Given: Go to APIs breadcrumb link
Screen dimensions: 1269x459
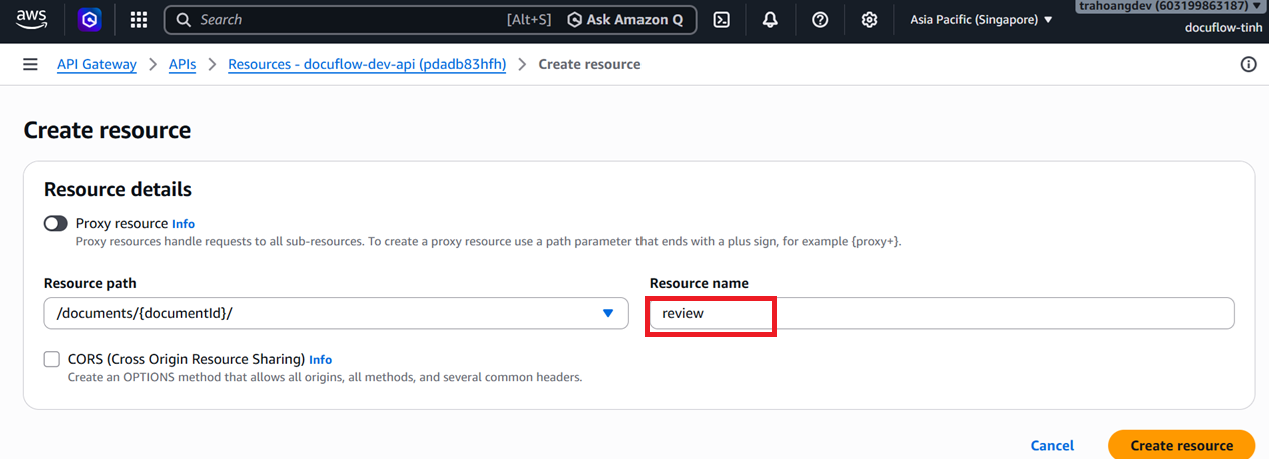Looking at the screenshot, I should pos(182,64).
